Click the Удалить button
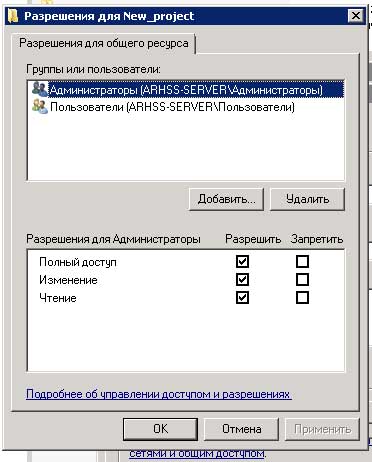This screenshot has width=372, height=462. point(307,199)
